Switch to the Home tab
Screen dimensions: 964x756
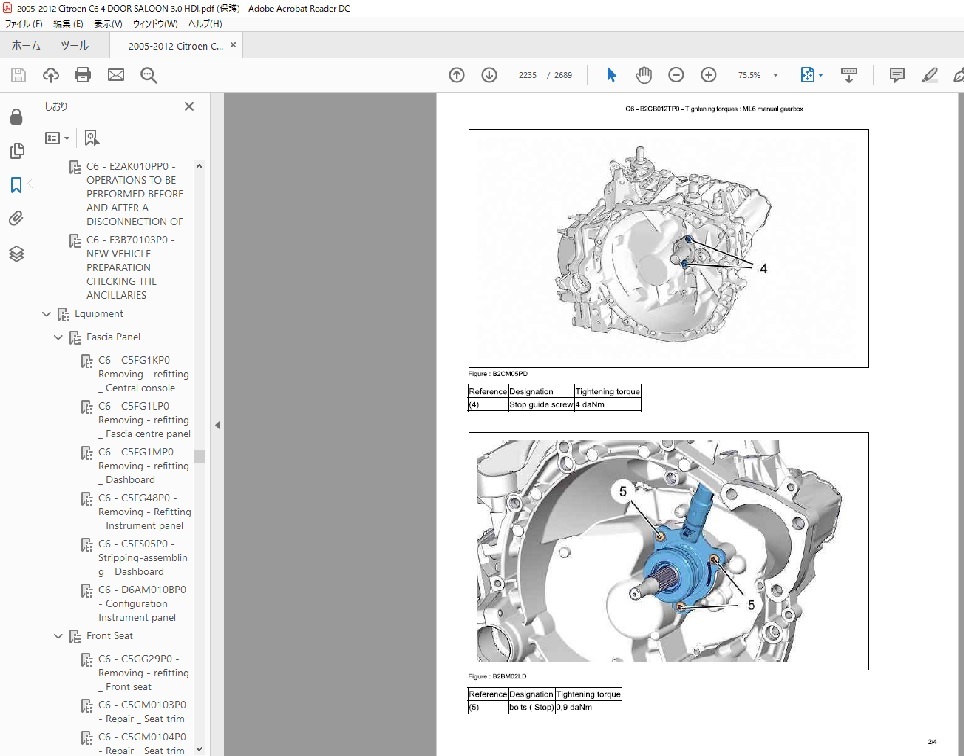26,45
